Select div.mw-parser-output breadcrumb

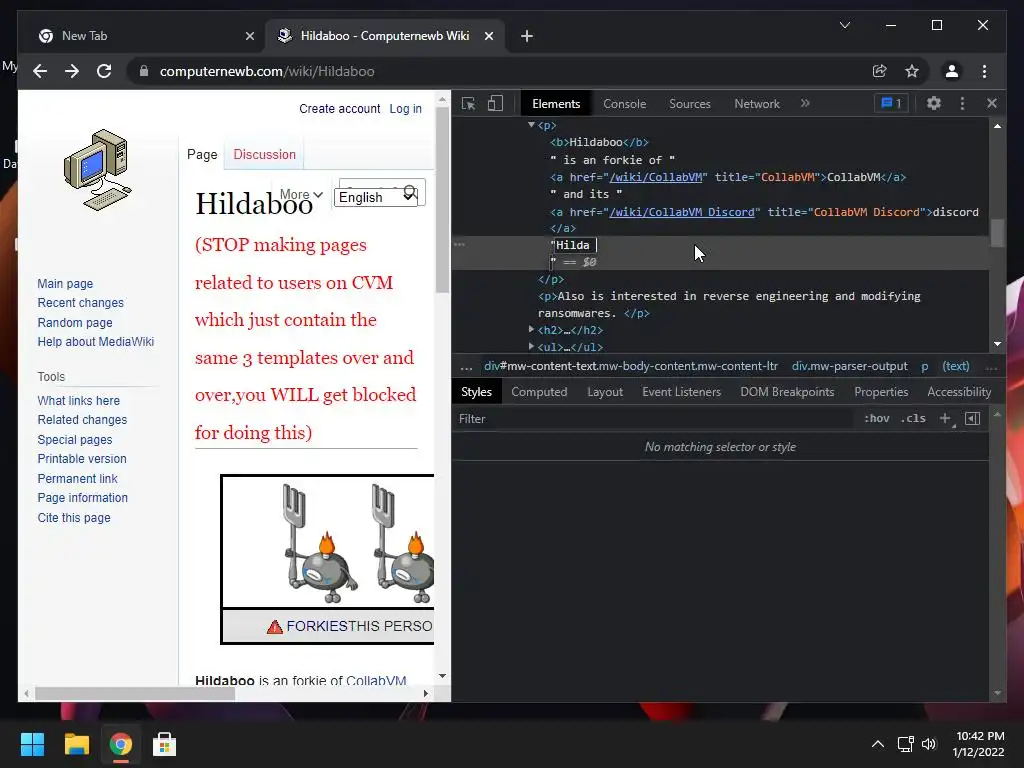click(x=849, y=366)
